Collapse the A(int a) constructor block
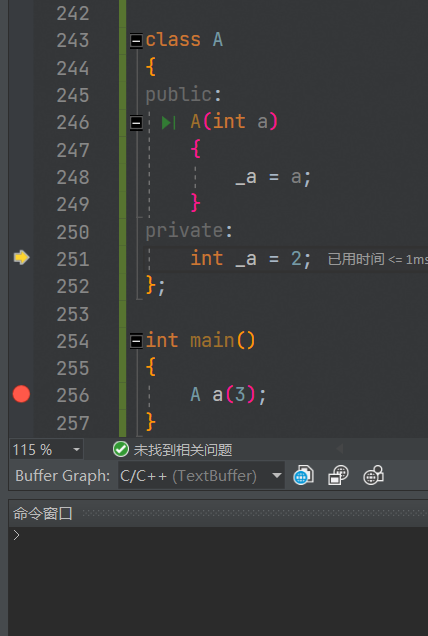428x636 pixels. [136, 122]
